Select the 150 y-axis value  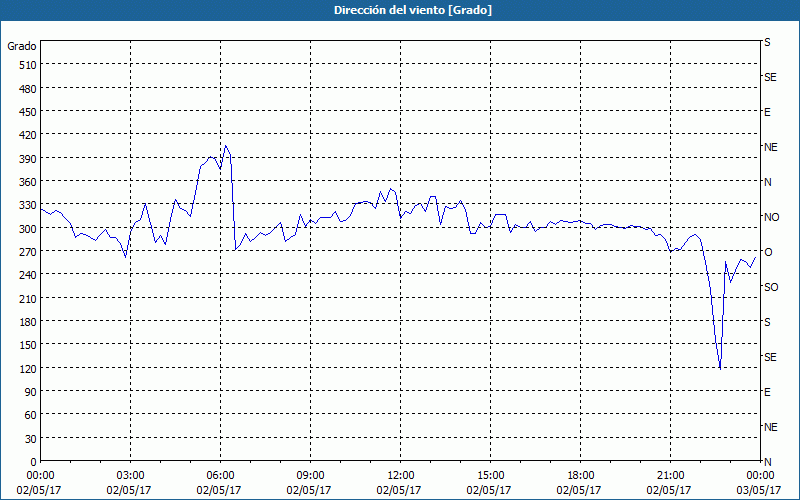click(29, 345)
